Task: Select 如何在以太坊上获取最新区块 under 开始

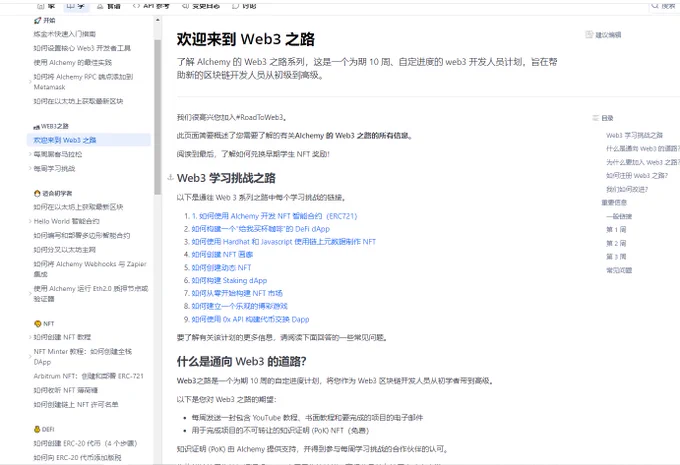Action: pyautogui.click(x=78, y=101)
